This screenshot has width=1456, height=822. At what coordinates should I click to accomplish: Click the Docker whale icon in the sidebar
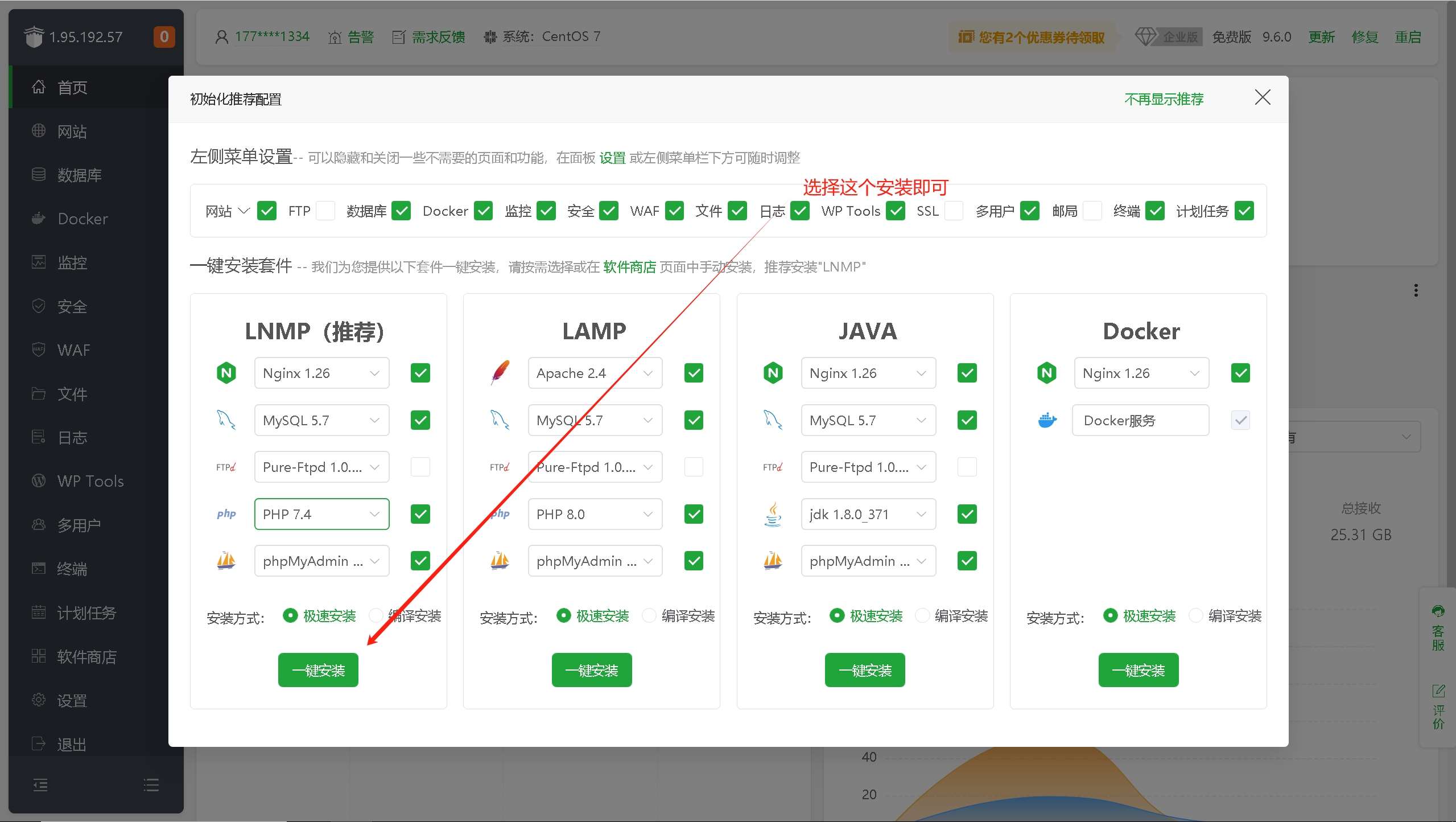pos(38,219)
